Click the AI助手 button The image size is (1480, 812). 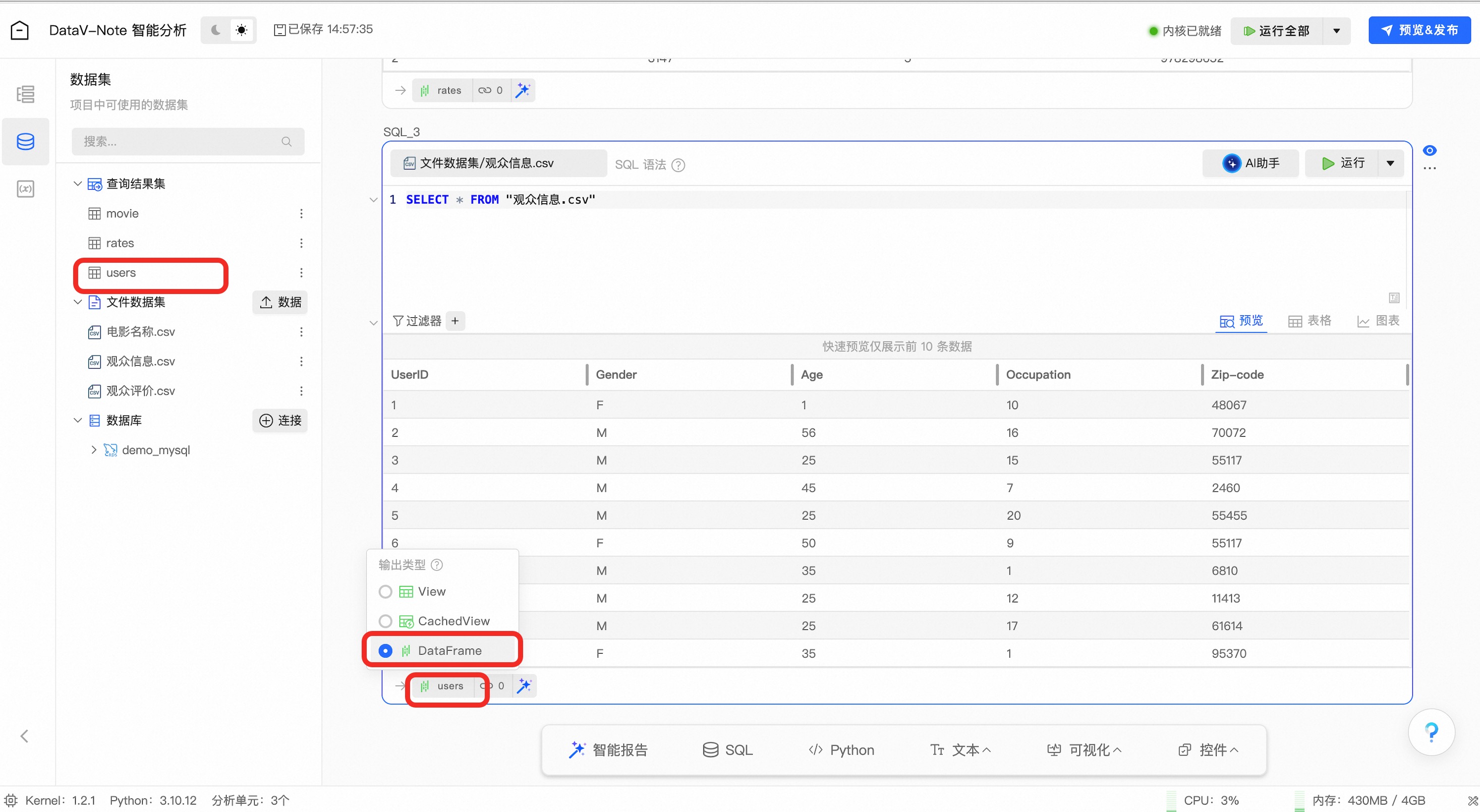coord(1250,163)
